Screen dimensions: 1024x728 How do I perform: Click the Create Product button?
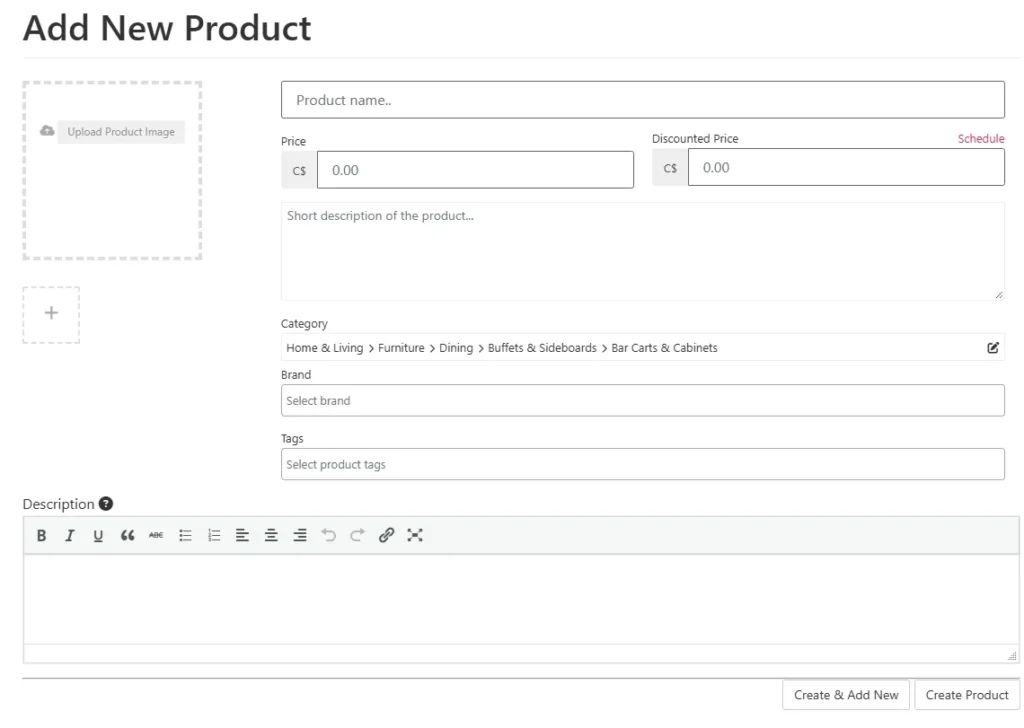tap(967, 695)
